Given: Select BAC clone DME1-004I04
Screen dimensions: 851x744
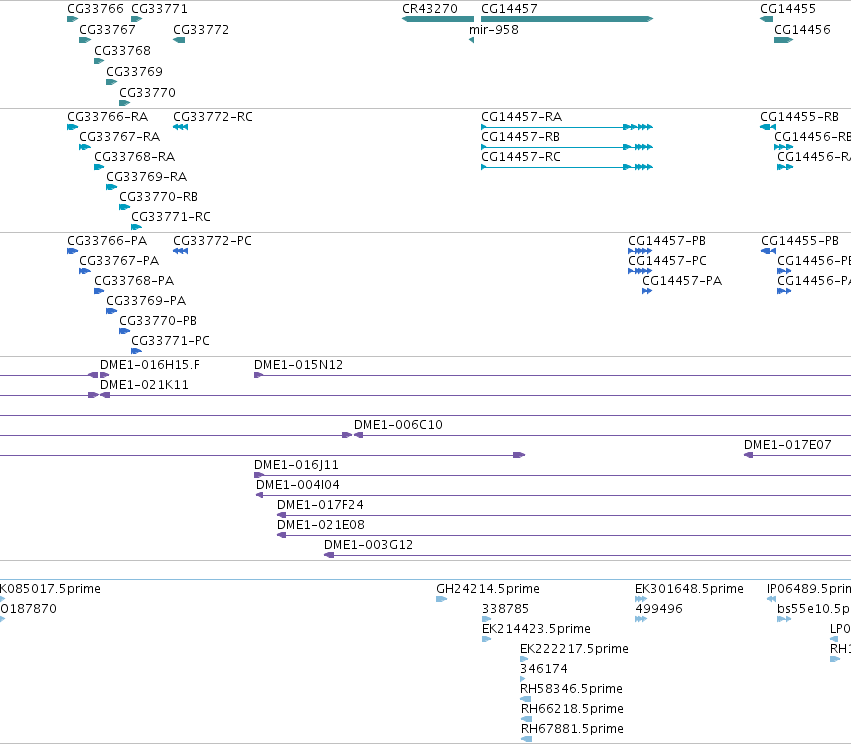Looking at the screenshot, I should [x=298, y=485].
